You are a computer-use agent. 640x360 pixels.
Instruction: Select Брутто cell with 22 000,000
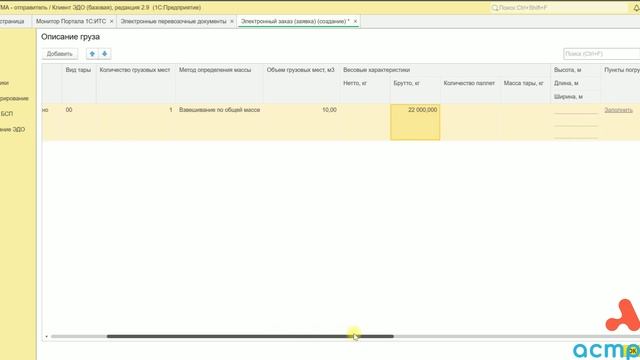point(415,122)
